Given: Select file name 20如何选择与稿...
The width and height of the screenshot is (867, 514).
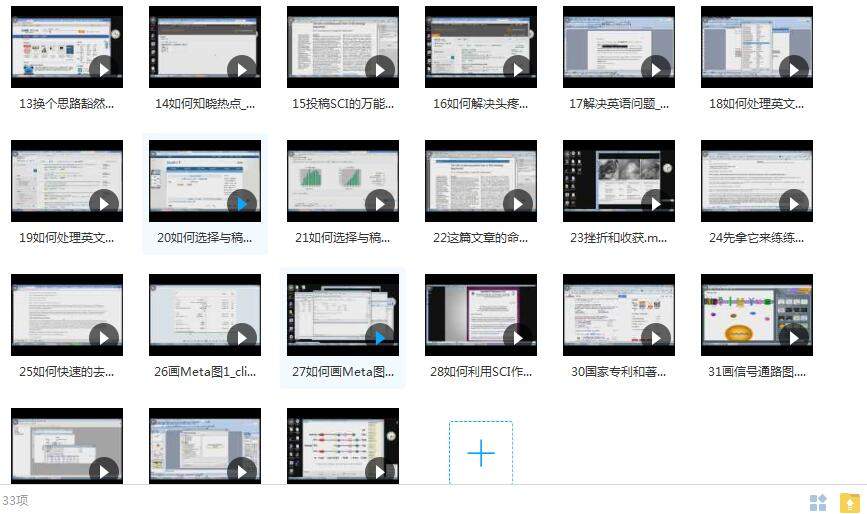Looking at the screenshot, I should [x=205, y=238].
